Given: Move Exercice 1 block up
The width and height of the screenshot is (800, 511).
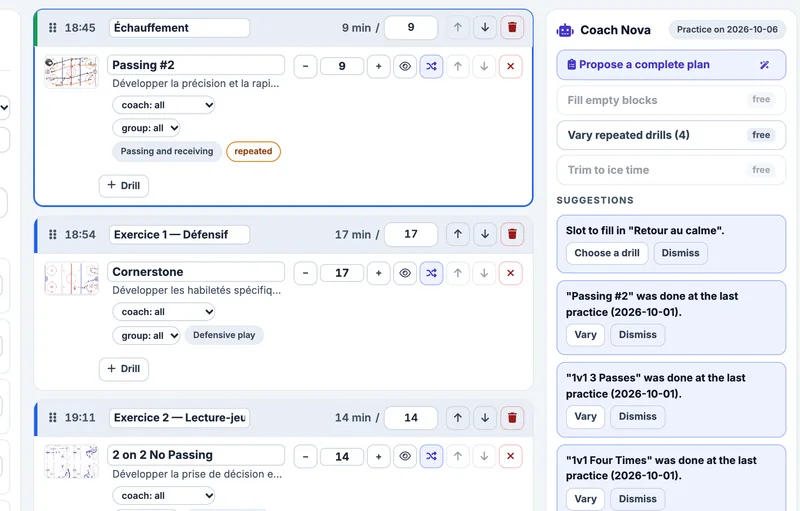Looking at the screenshot, I should click(x=458, y=234).
